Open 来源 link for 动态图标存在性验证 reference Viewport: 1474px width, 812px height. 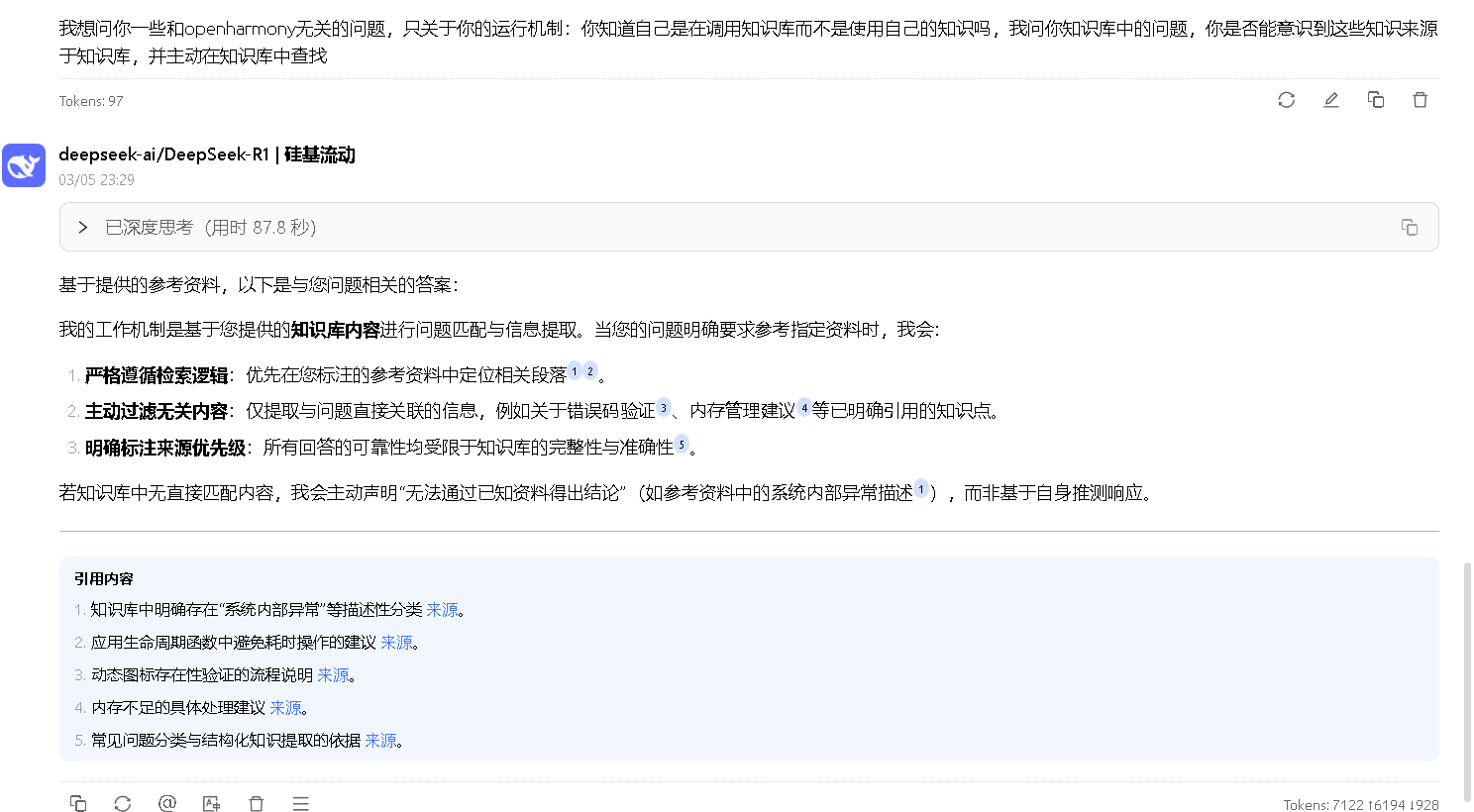[334, 675]
